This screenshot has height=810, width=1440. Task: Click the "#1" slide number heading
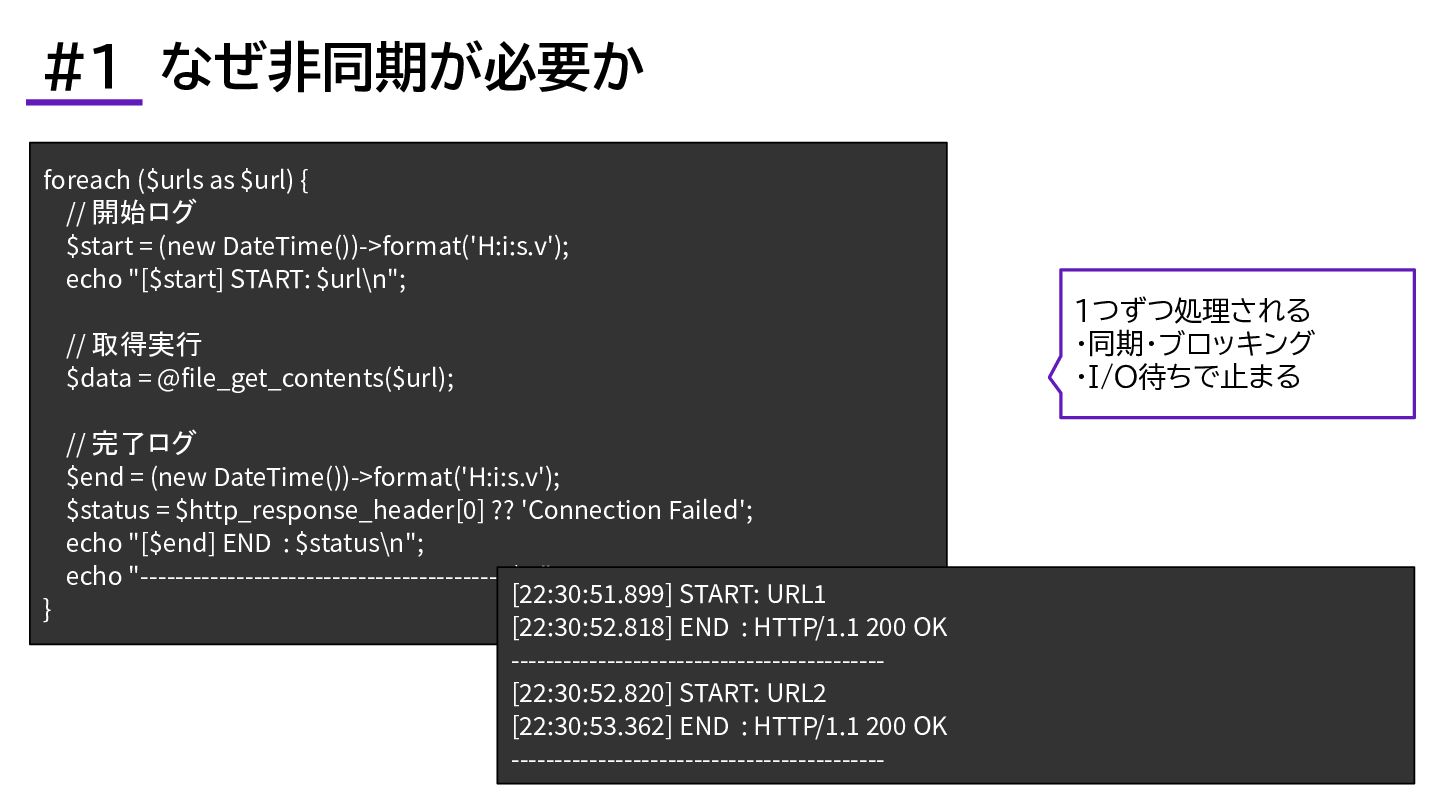[x=83, y=70]
